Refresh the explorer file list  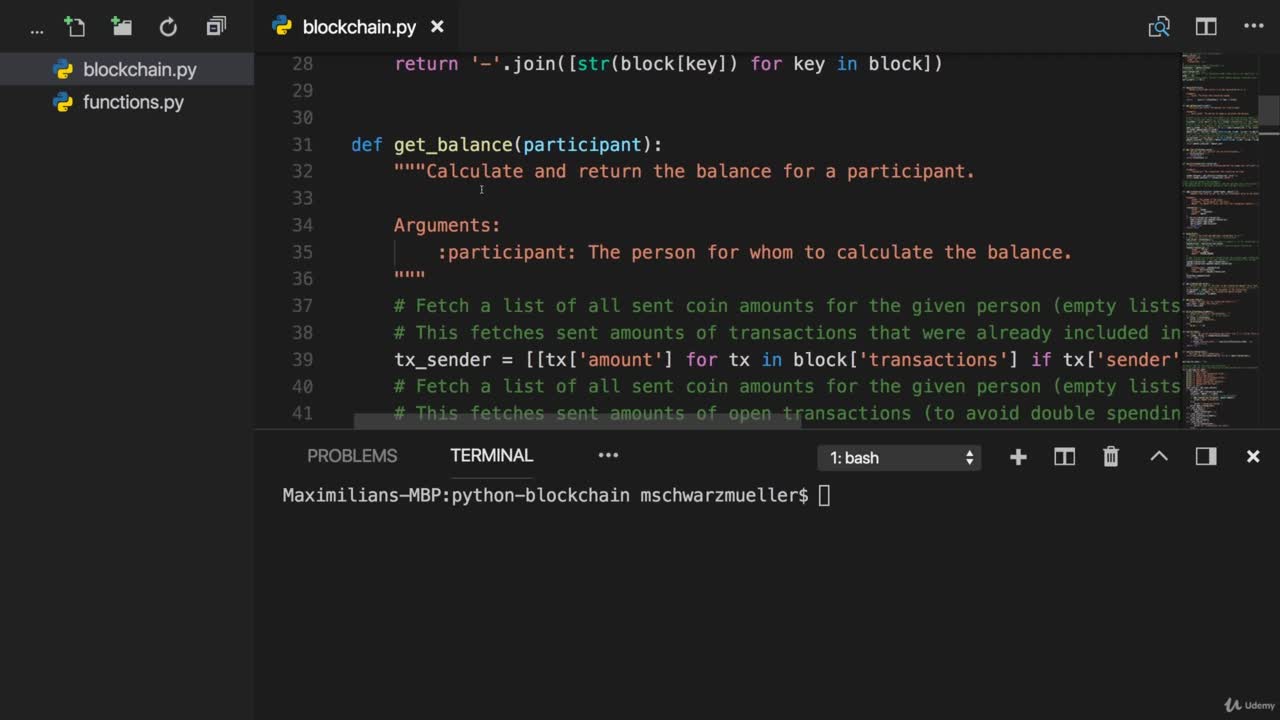point(168,27)
